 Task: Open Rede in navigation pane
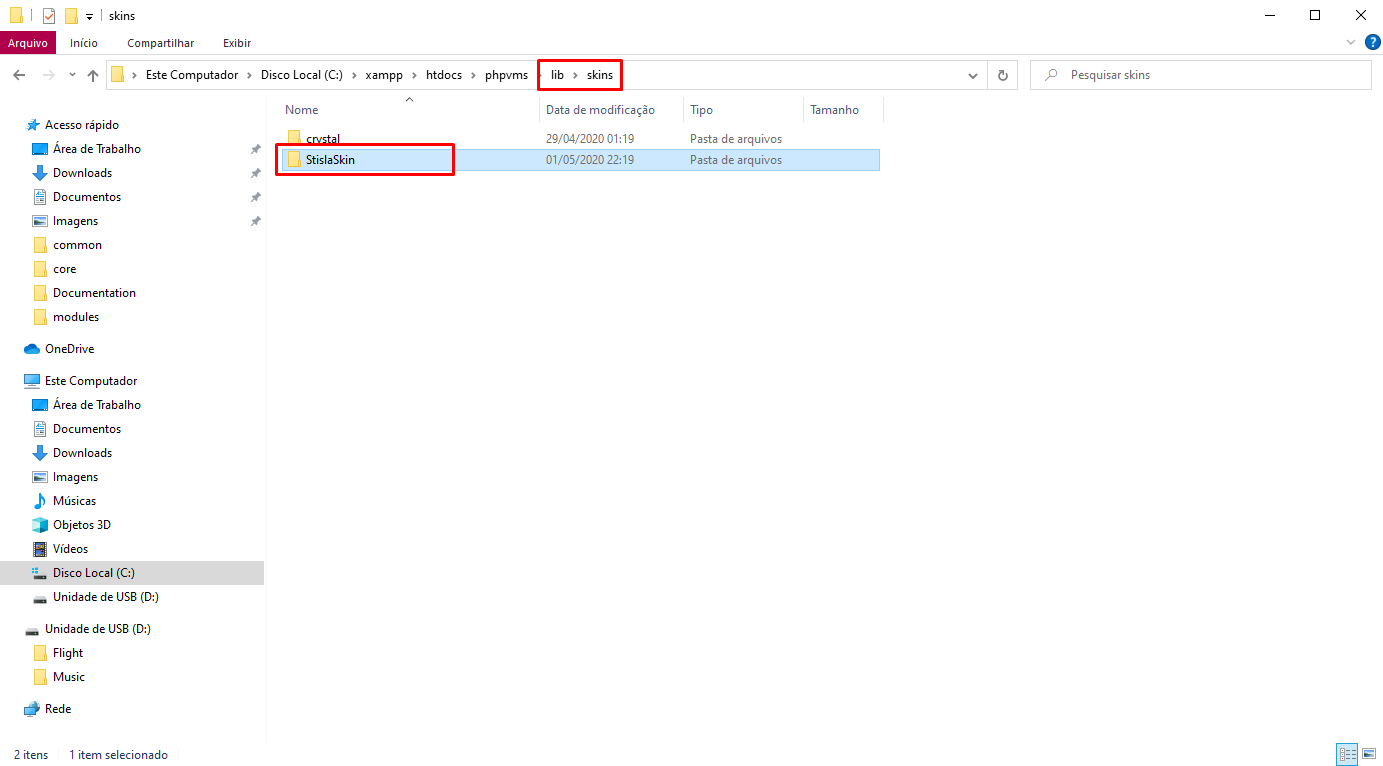58,709
